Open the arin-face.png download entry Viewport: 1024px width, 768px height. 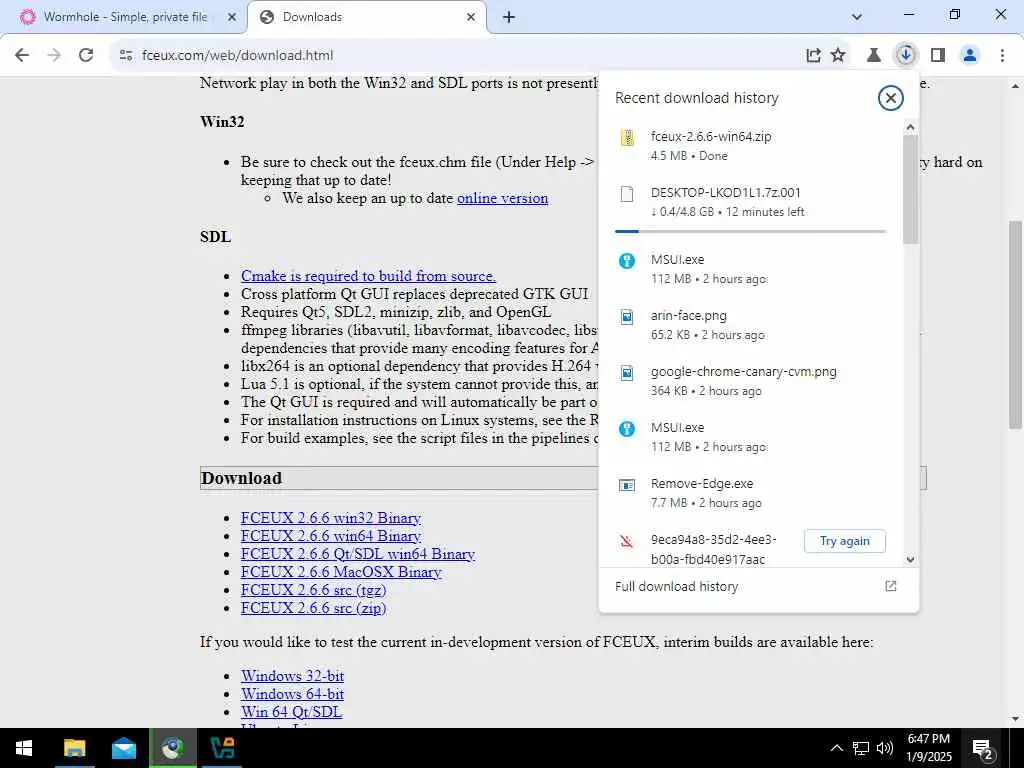click(x=750, y=325)
